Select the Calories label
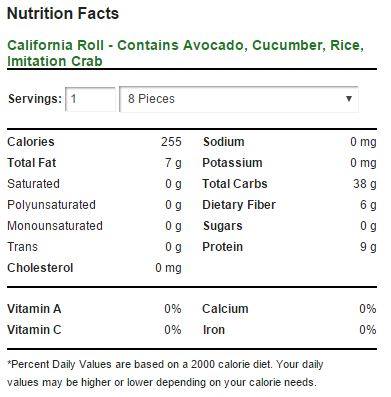 [x=31, y=142]
